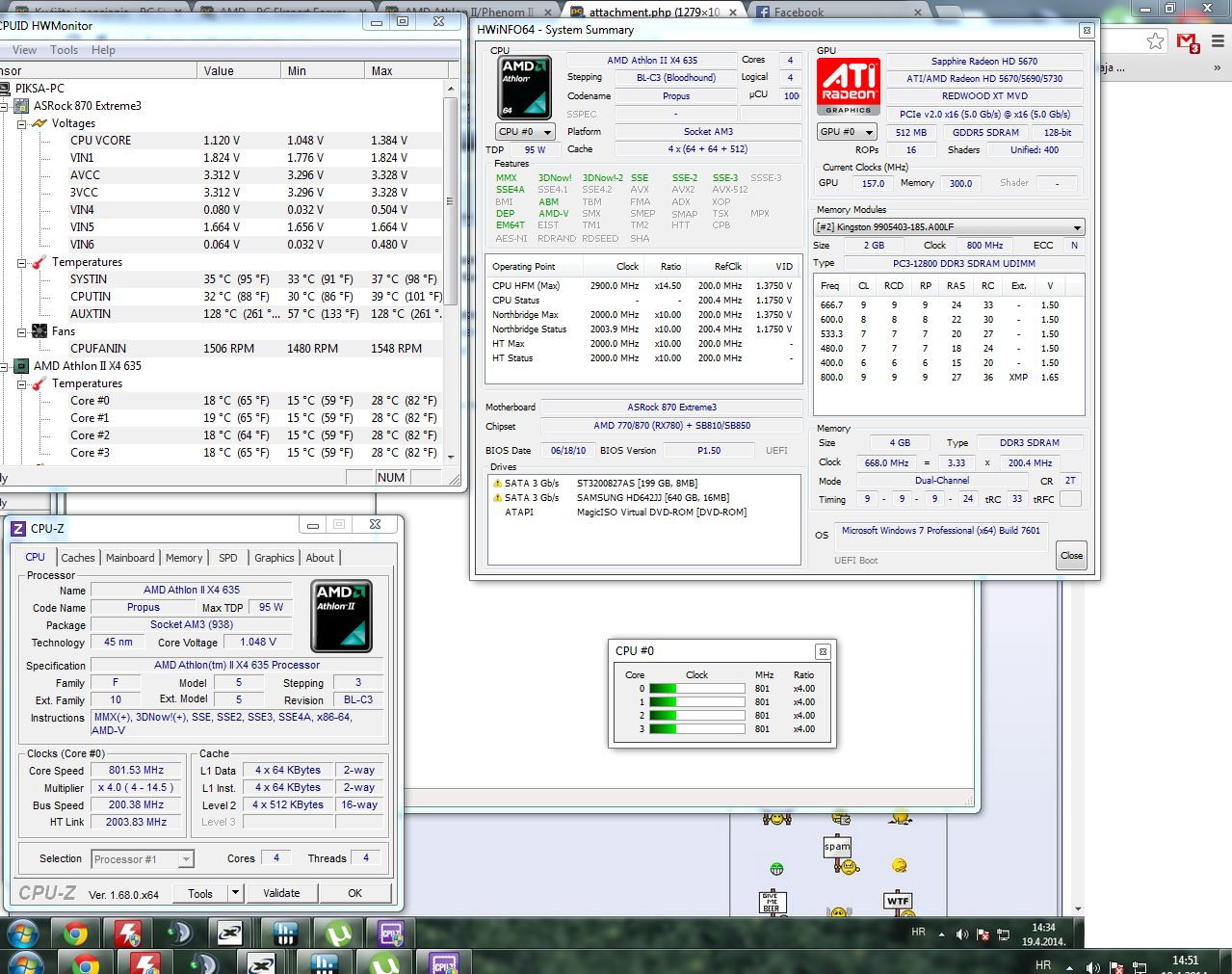
Task: Click the HWMonitor vertical scrollbar thumb
Action: point(450,202)
